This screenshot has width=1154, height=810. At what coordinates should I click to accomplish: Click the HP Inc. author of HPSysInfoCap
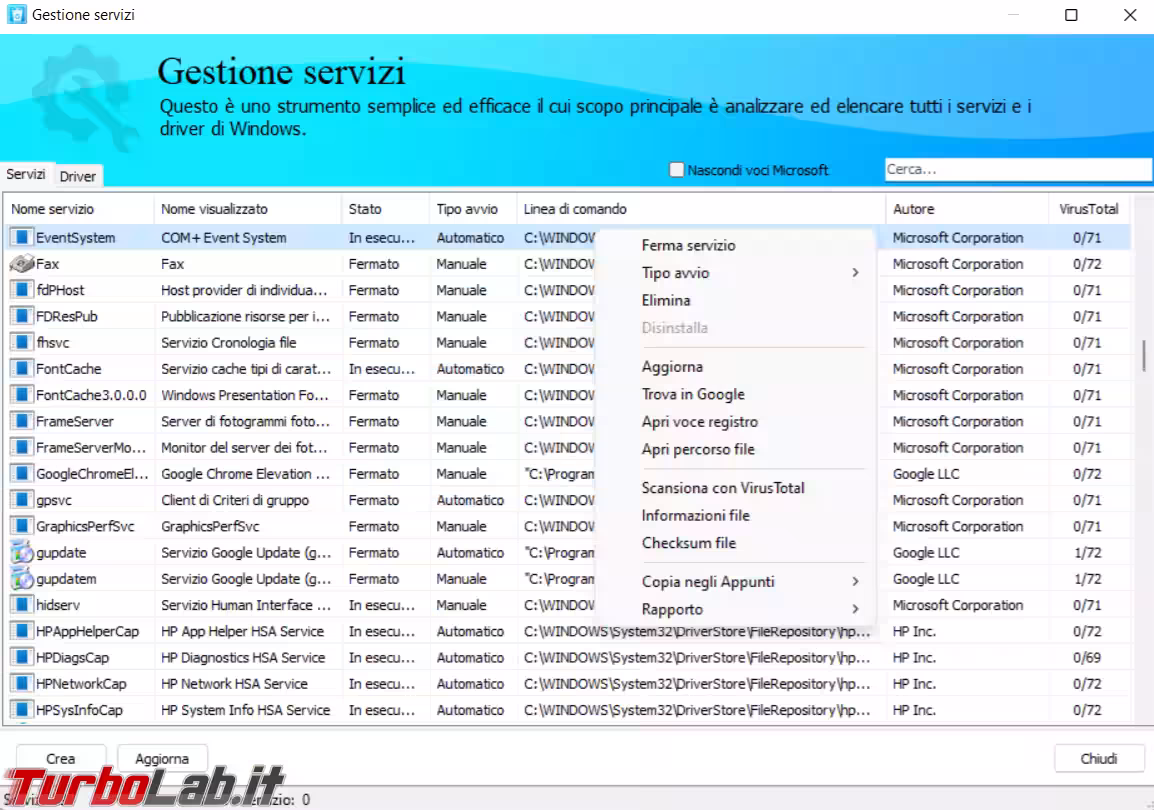coord(914,710)
